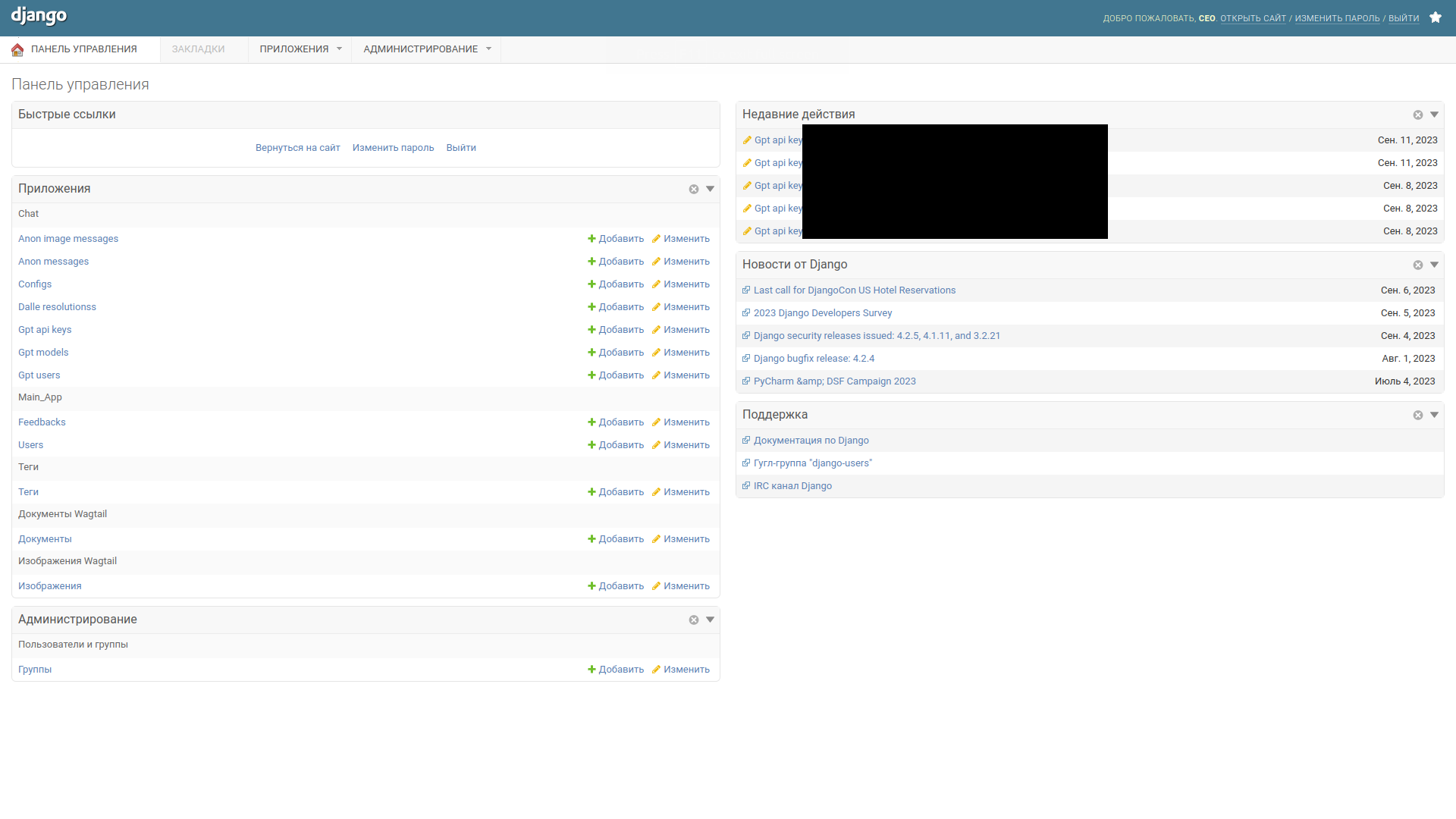Add a new Документы entry
The width and height of the screenshot is (1456, 819).
[x=616, y=539]
